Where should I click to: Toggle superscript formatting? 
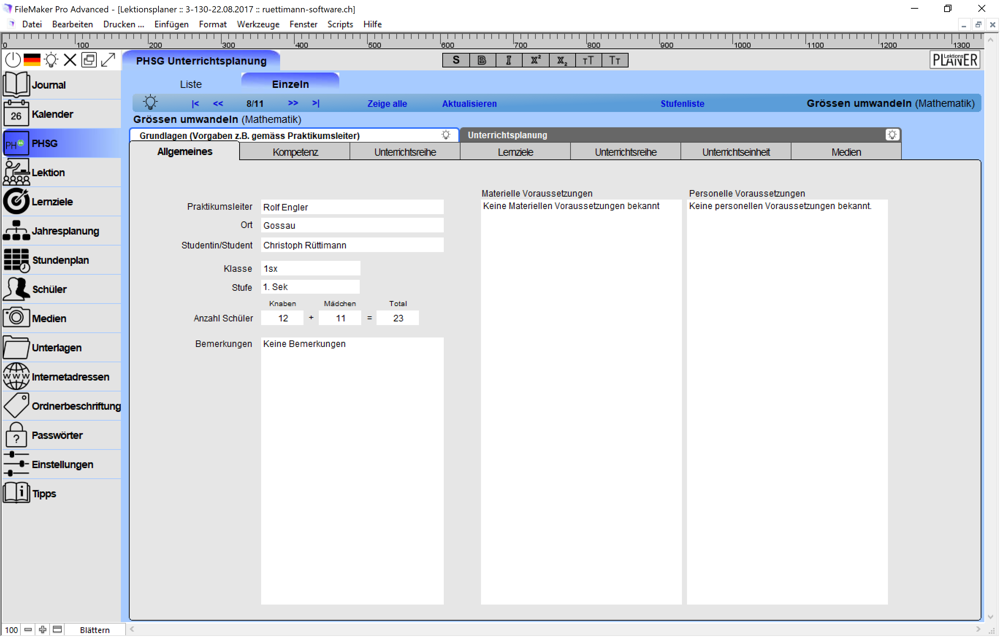point(535,60)
